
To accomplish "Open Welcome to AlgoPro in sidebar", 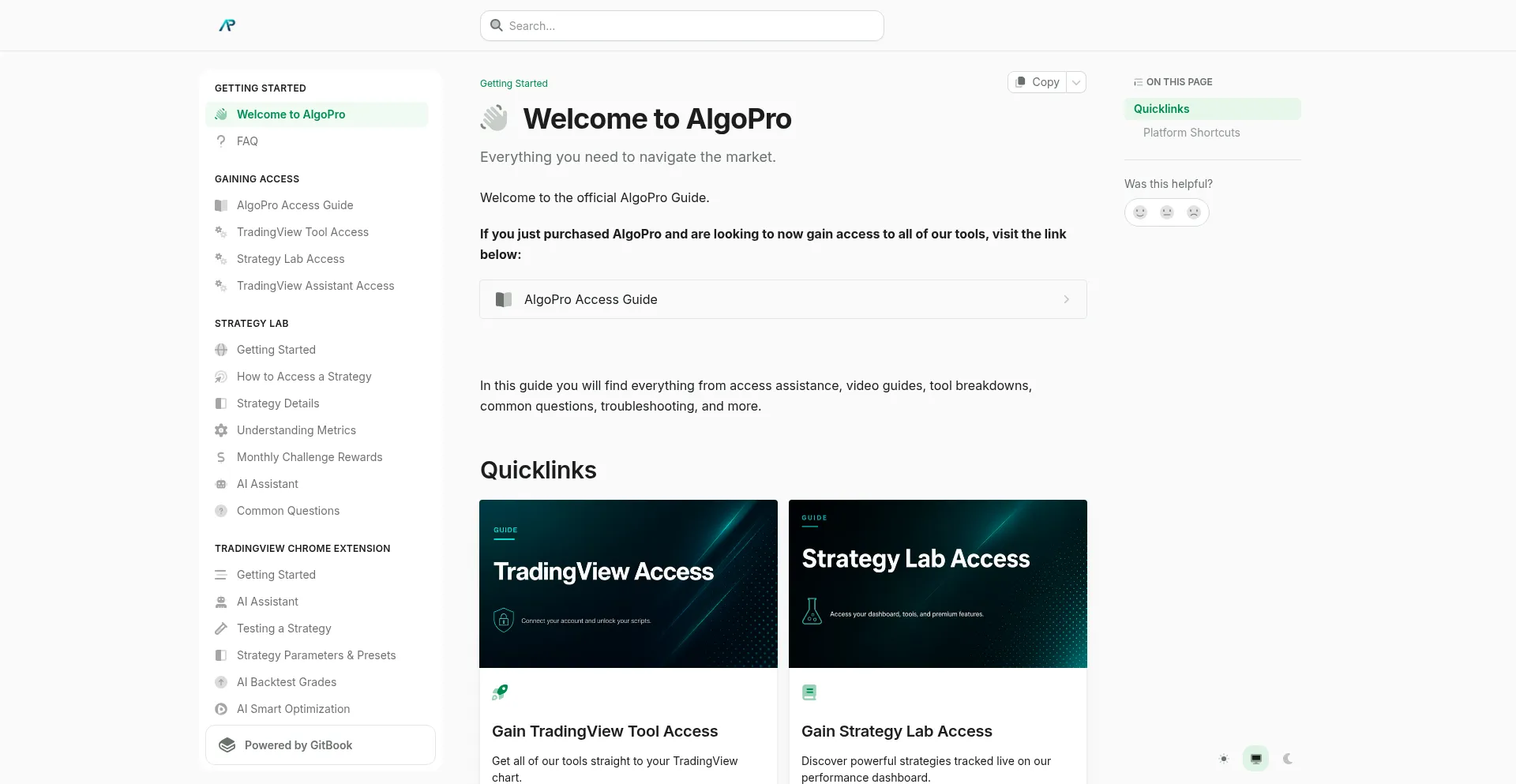I will (317, 114).
